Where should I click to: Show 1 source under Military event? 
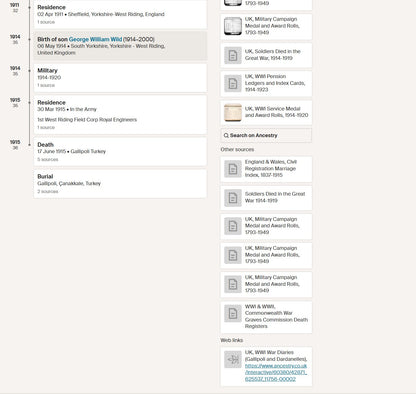(x=46, y=85)
